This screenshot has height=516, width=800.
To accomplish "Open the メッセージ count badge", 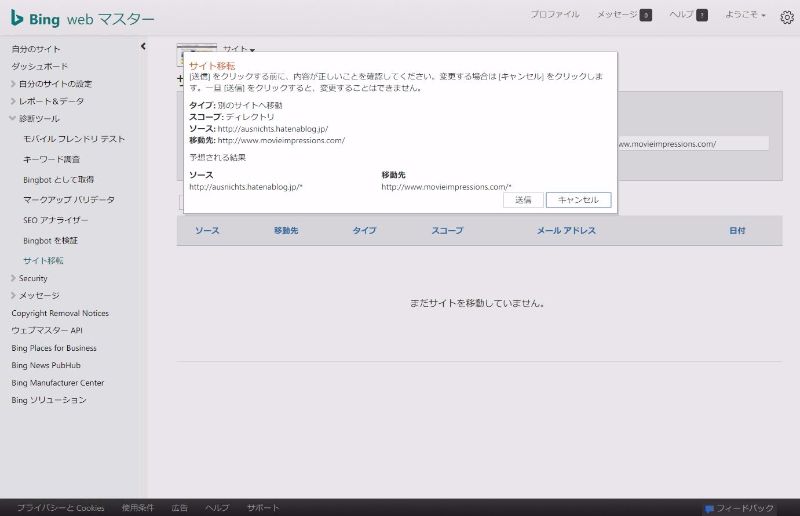I will tap(645, 15).
